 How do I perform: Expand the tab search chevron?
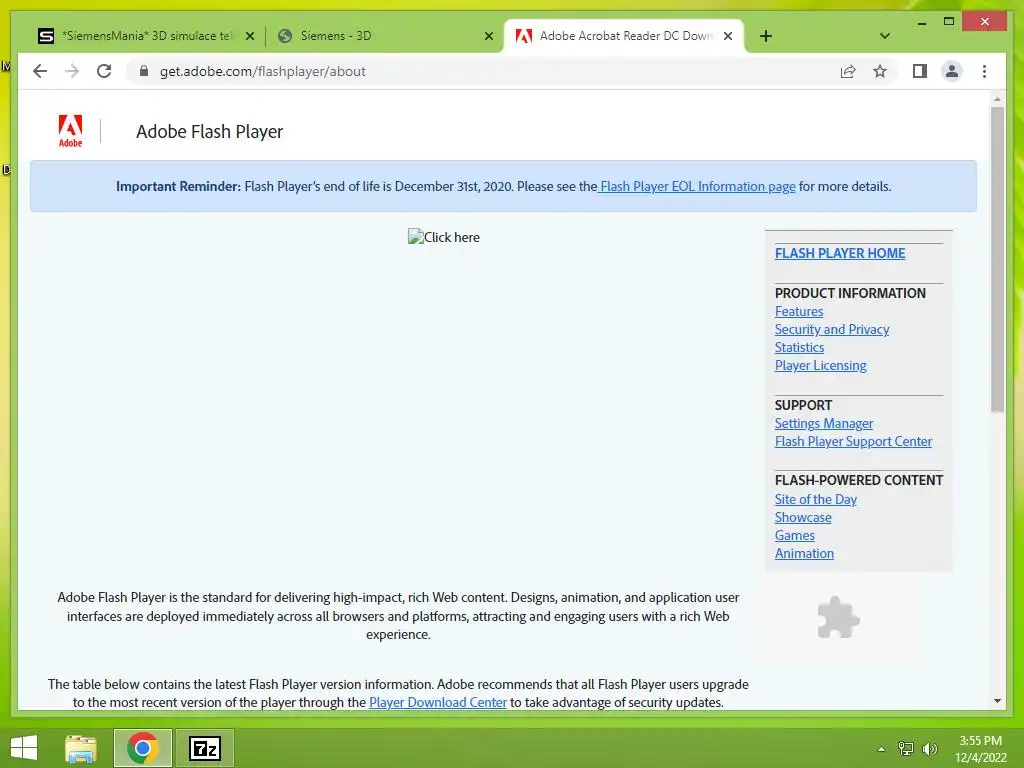885,36
